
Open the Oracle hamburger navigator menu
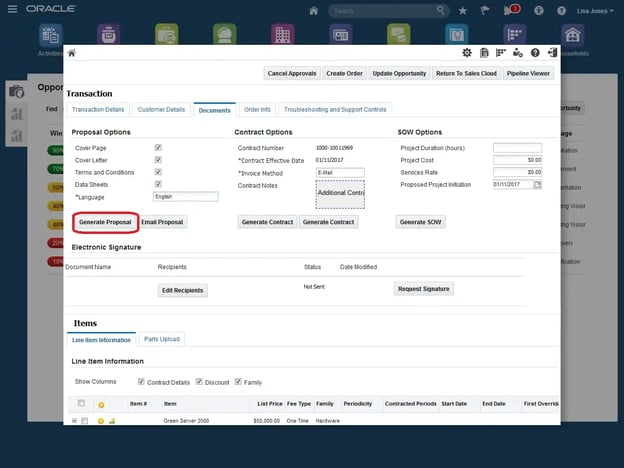point(11,9)
